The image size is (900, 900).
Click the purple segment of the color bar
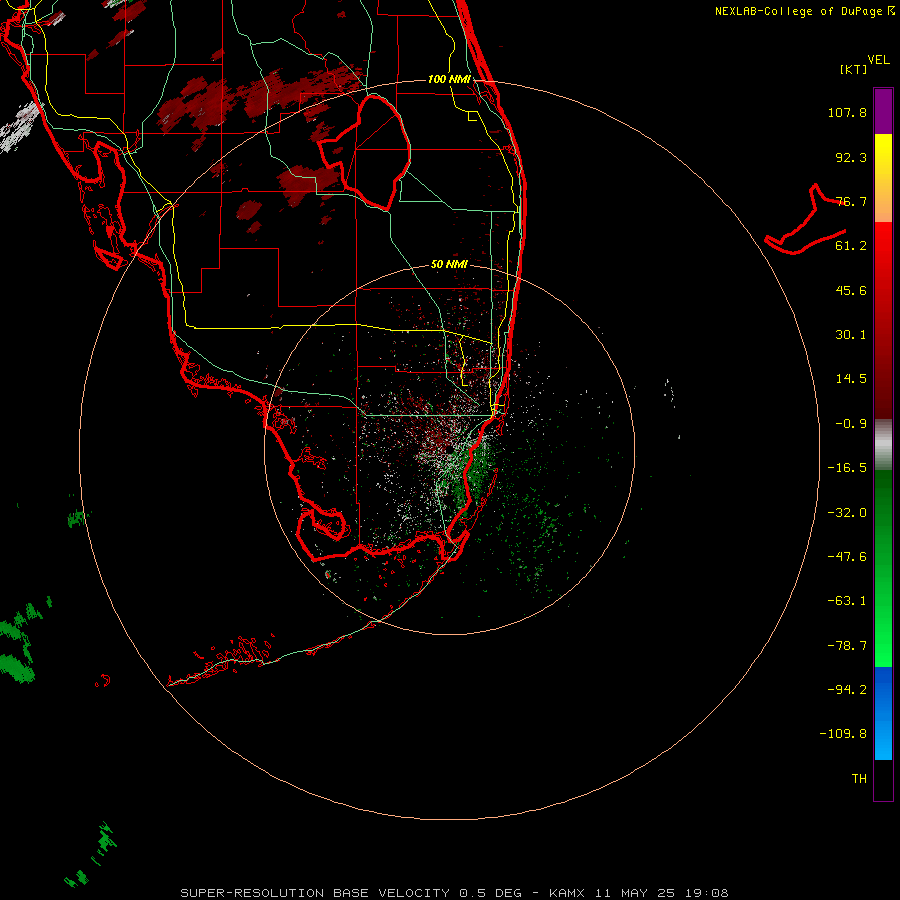(x=883, y=111)
